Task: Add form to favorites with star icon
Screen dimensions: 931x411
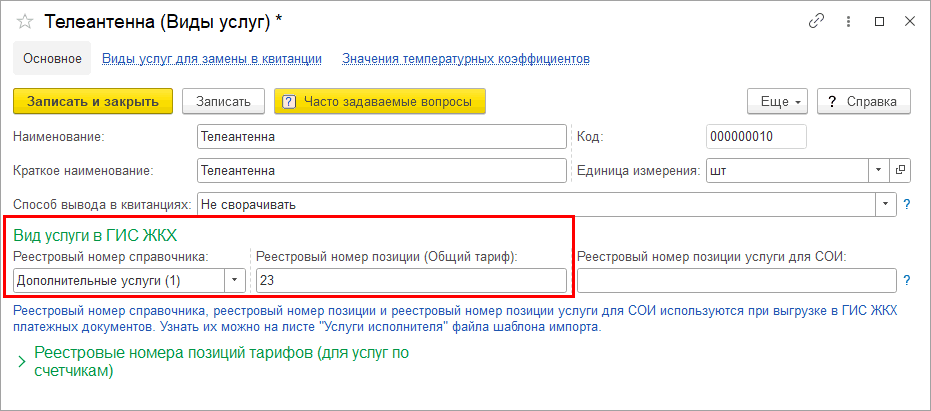Action: (25, 21)
